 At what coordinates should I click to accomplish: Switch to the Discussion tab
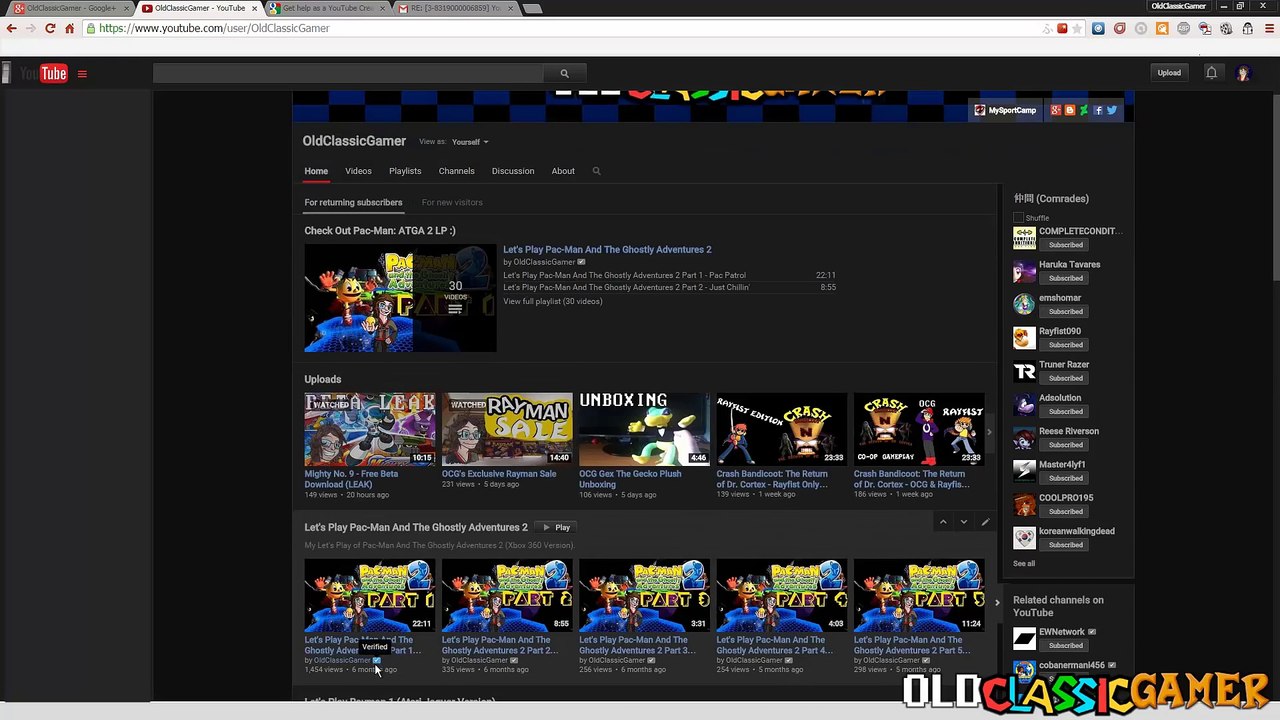point(513,171)
